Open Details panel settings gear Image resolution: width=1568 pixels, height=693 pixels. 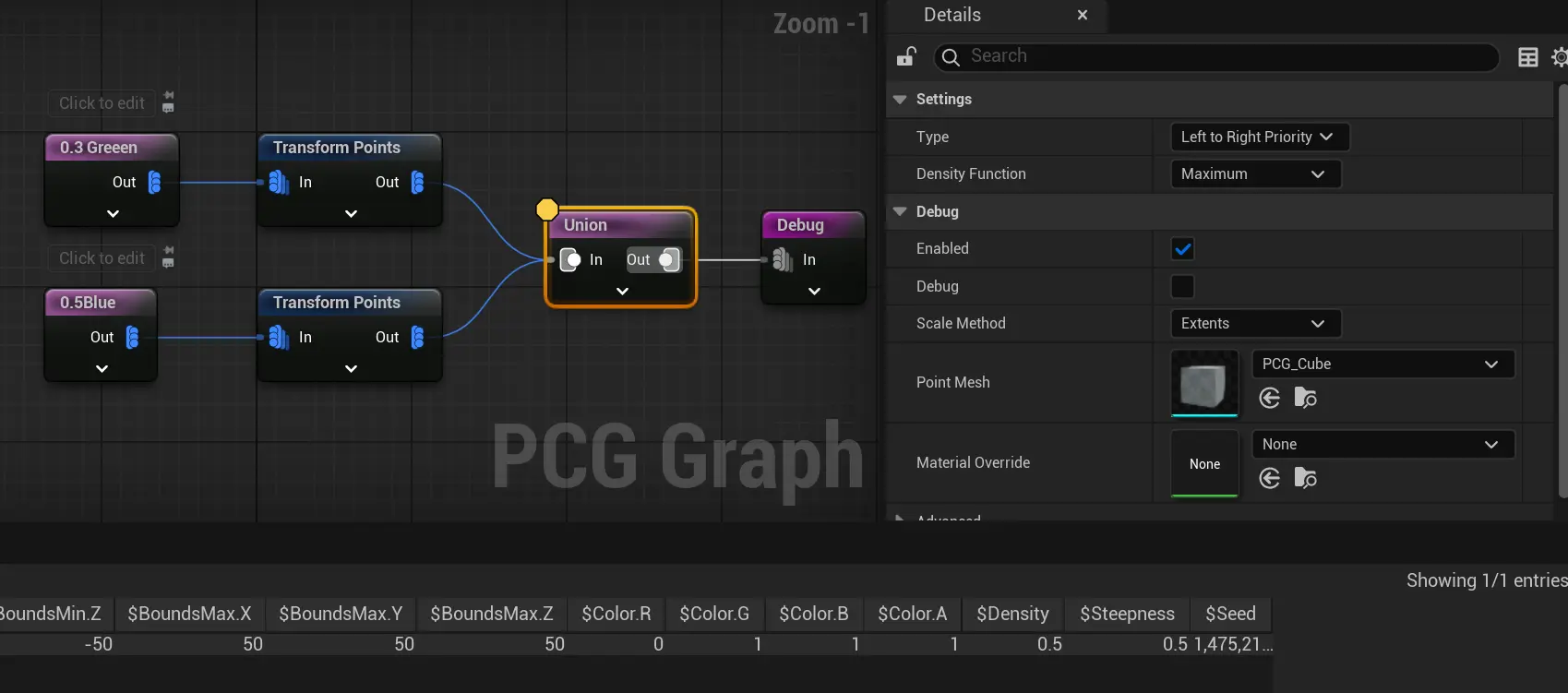click(x=1559, y=57)
